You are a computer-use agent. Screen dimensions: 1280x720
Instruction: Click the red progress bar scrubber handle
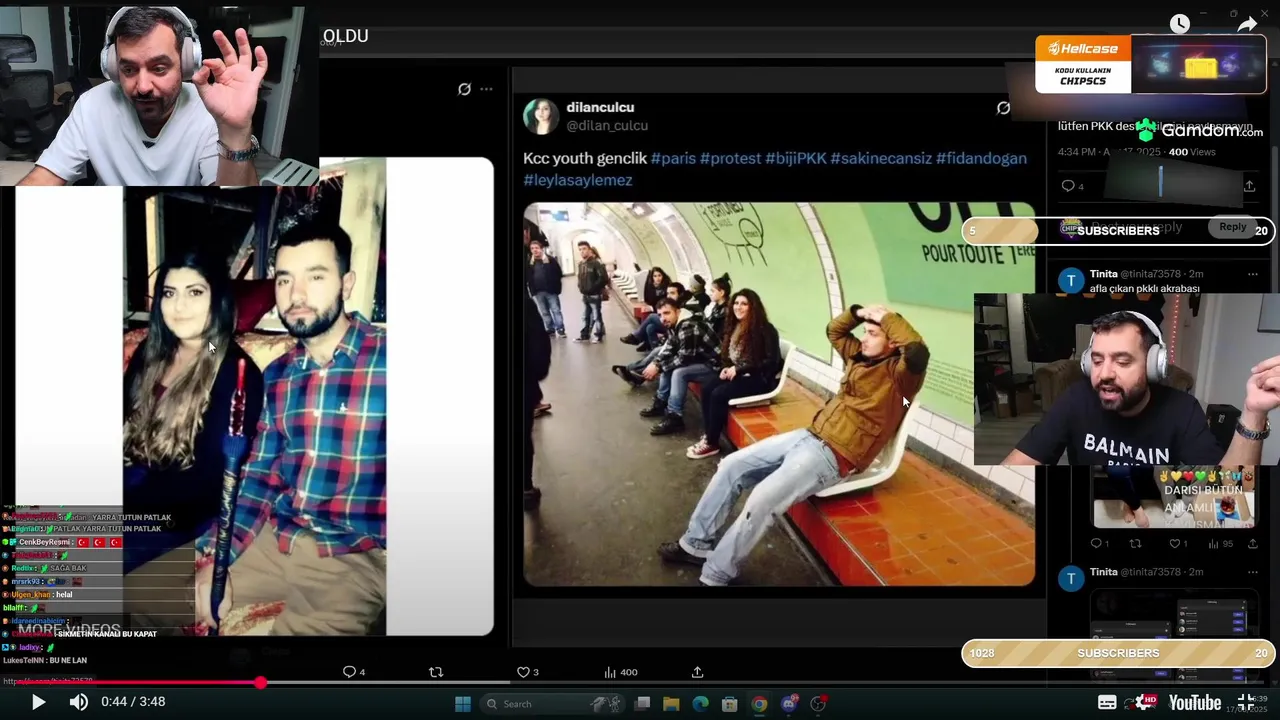click(x=260, y=682)
